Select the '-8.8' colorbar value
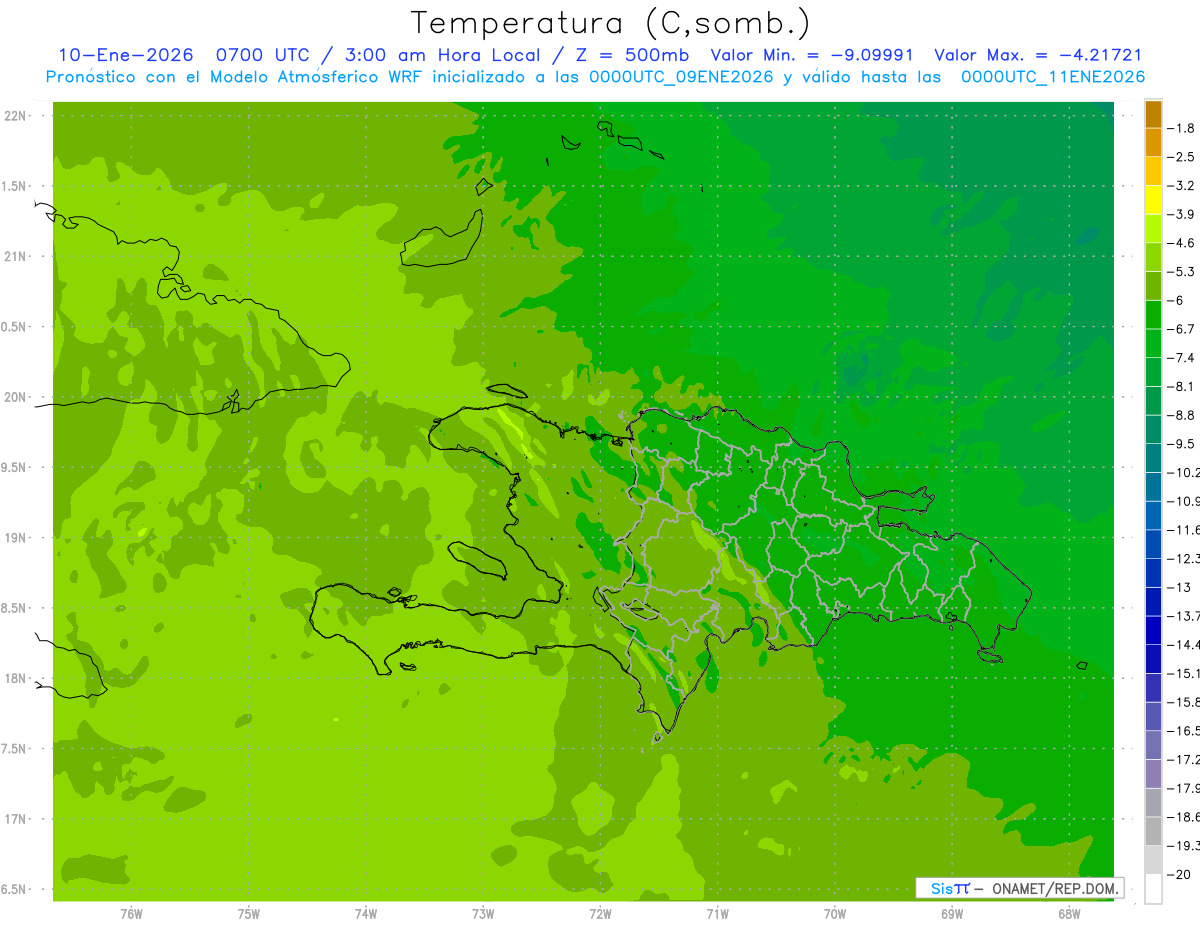Viewport: 1200px width, 927px height. pos(1180,415)
